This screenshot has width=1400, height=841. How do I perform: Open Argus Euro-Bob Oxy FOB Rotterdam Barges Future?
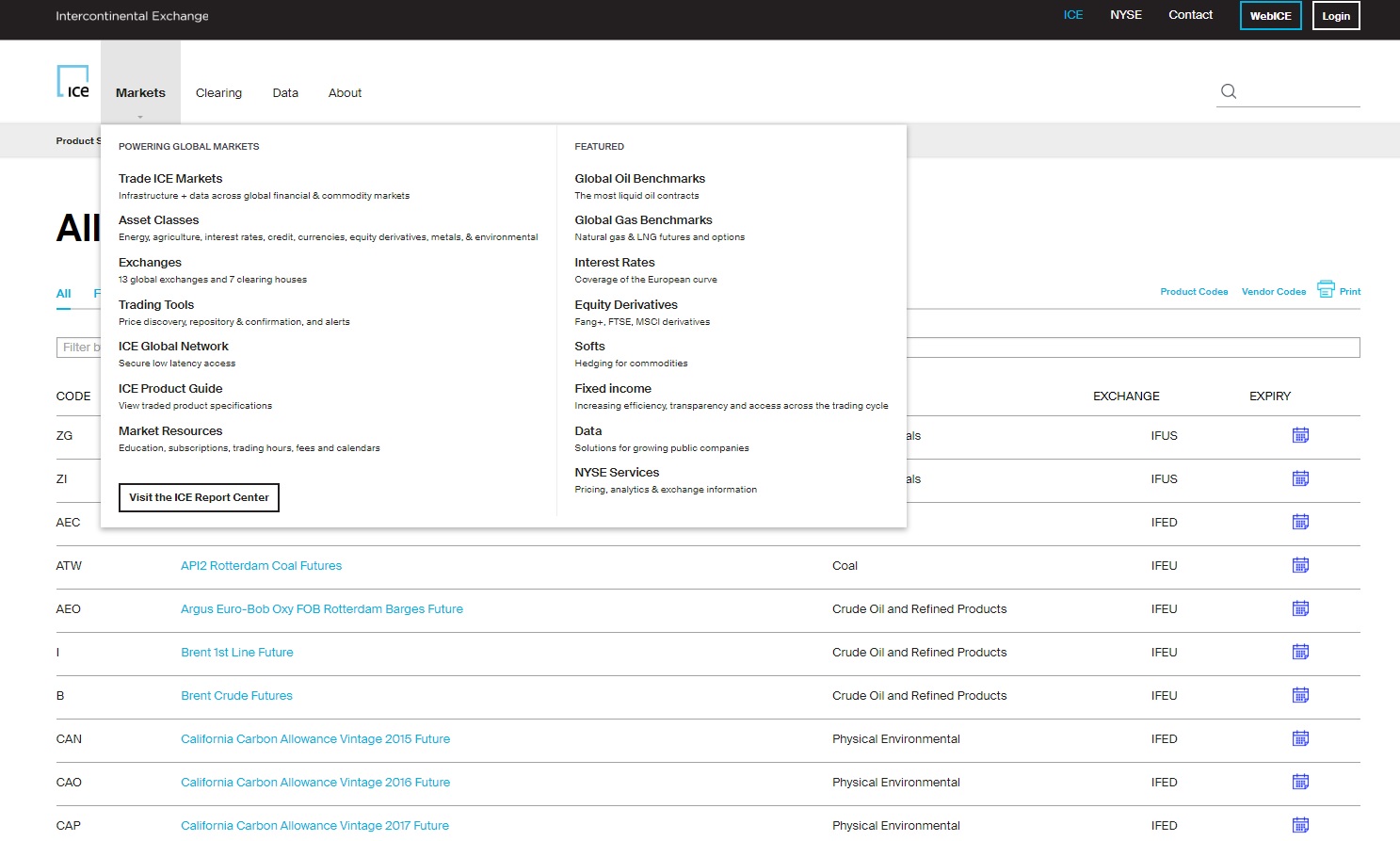click(322, 608)
